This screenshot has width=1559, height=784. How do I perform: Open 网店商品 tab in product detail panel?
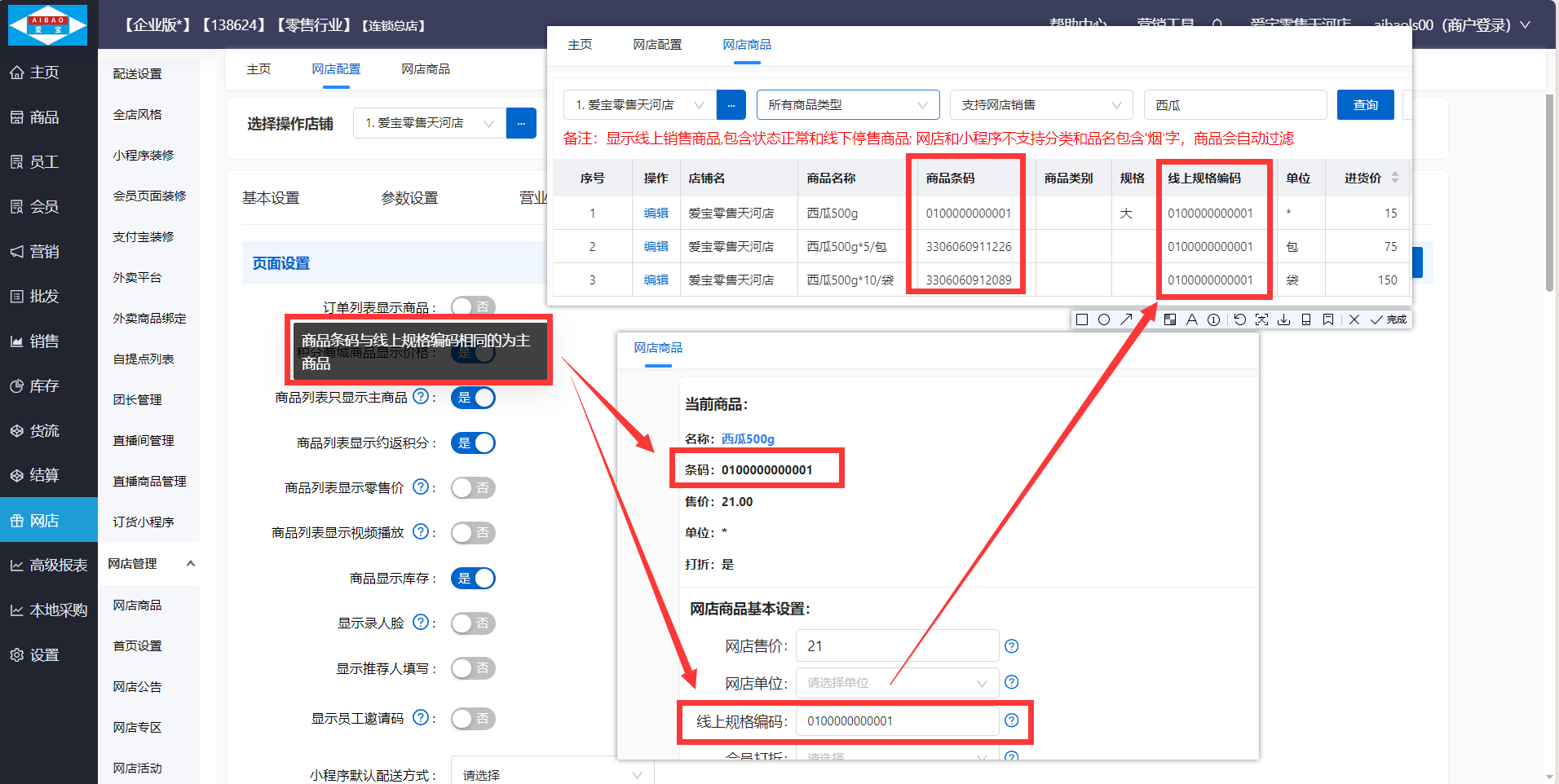tap(658, 348)
